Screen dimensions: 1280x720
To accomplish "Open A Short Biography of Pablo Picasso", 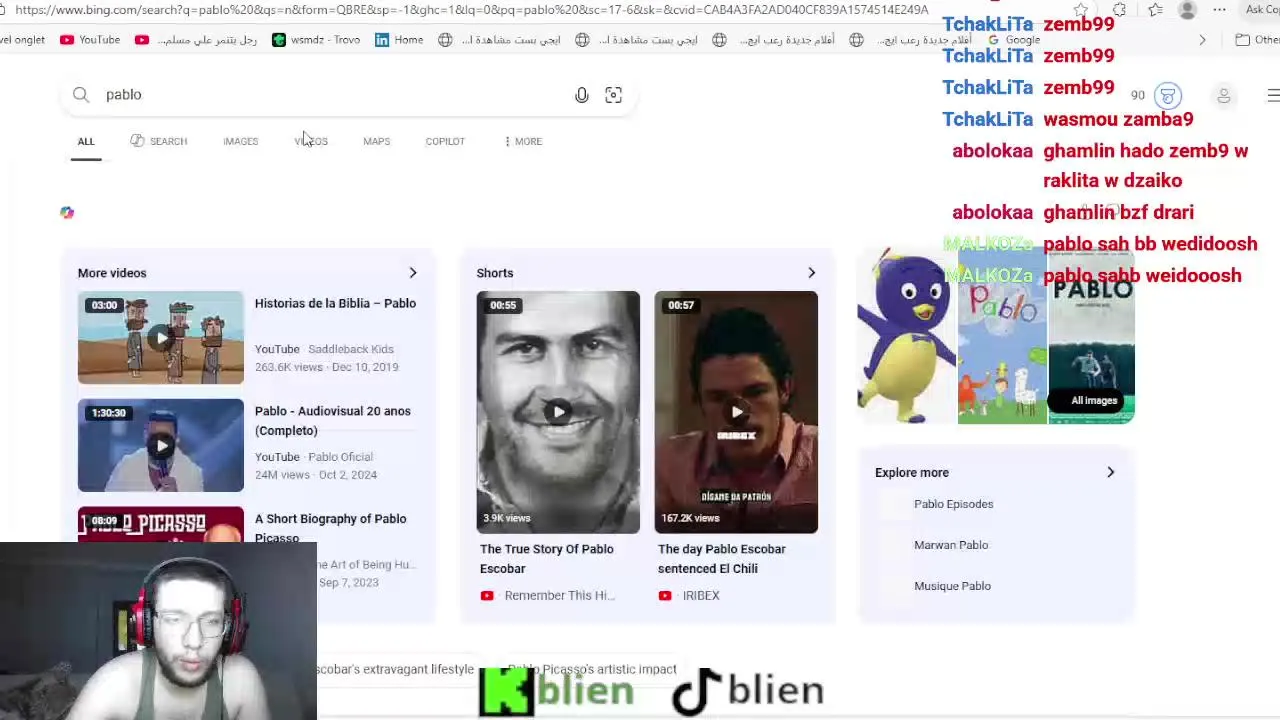I will pyautogui.click(x=330, y=528).
